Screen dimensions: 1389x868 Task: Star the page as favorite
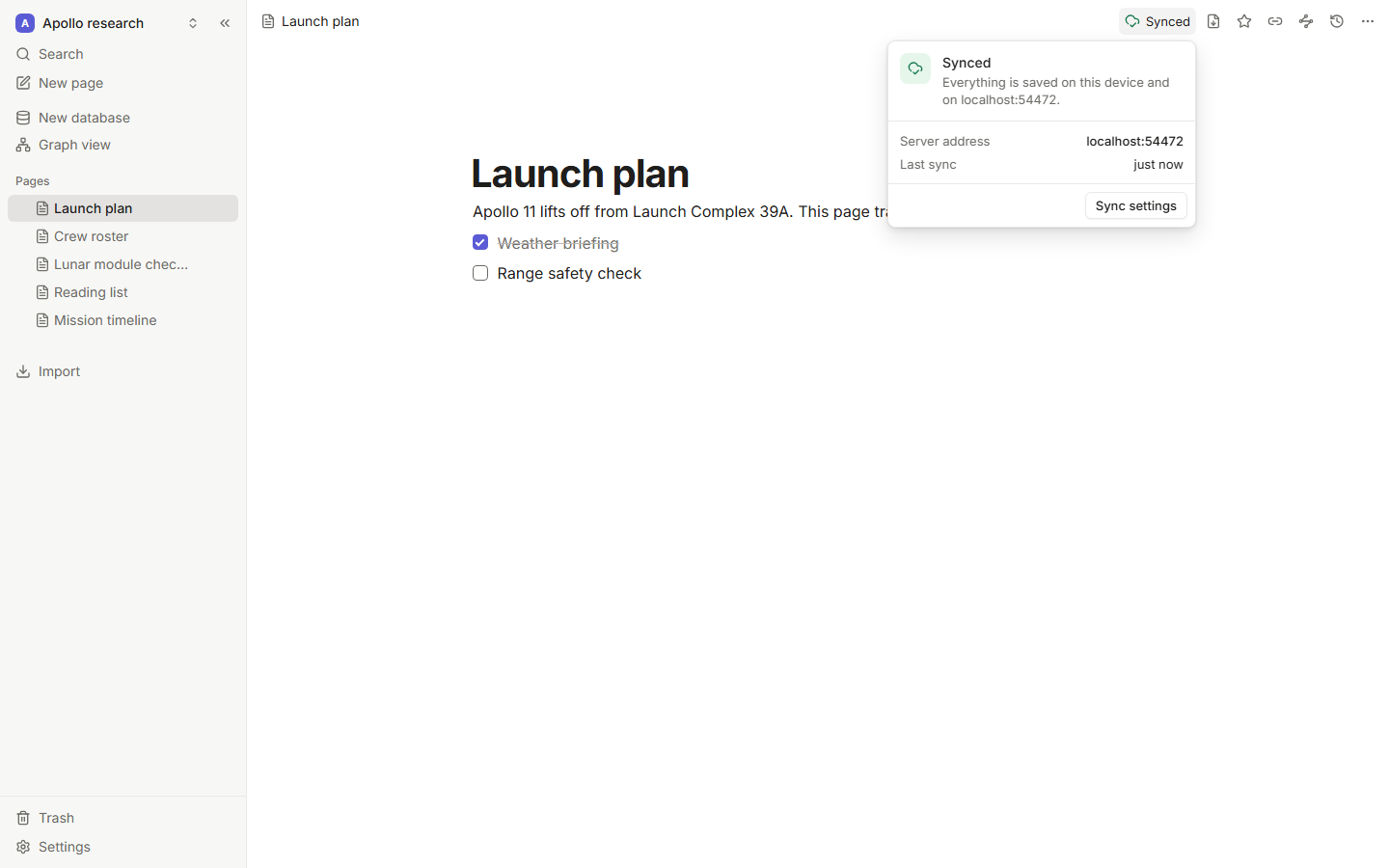(1244, 21)
